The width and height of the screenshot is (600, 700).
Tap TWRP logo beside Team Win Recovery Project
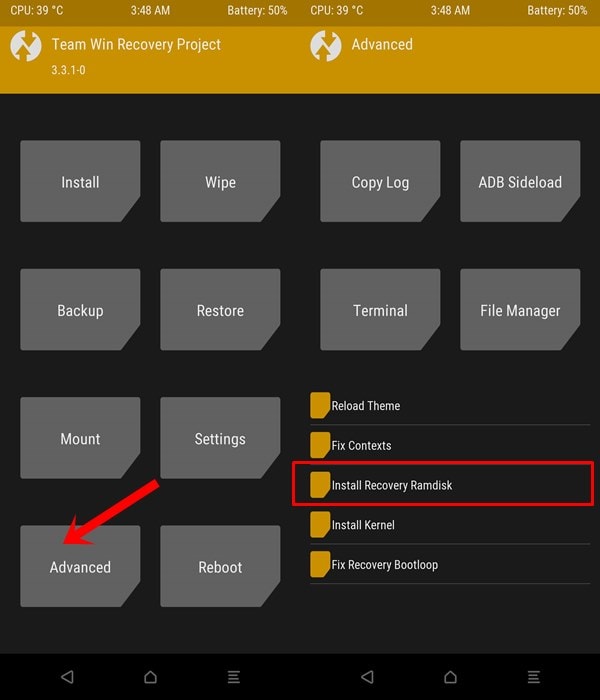(26, 46)
